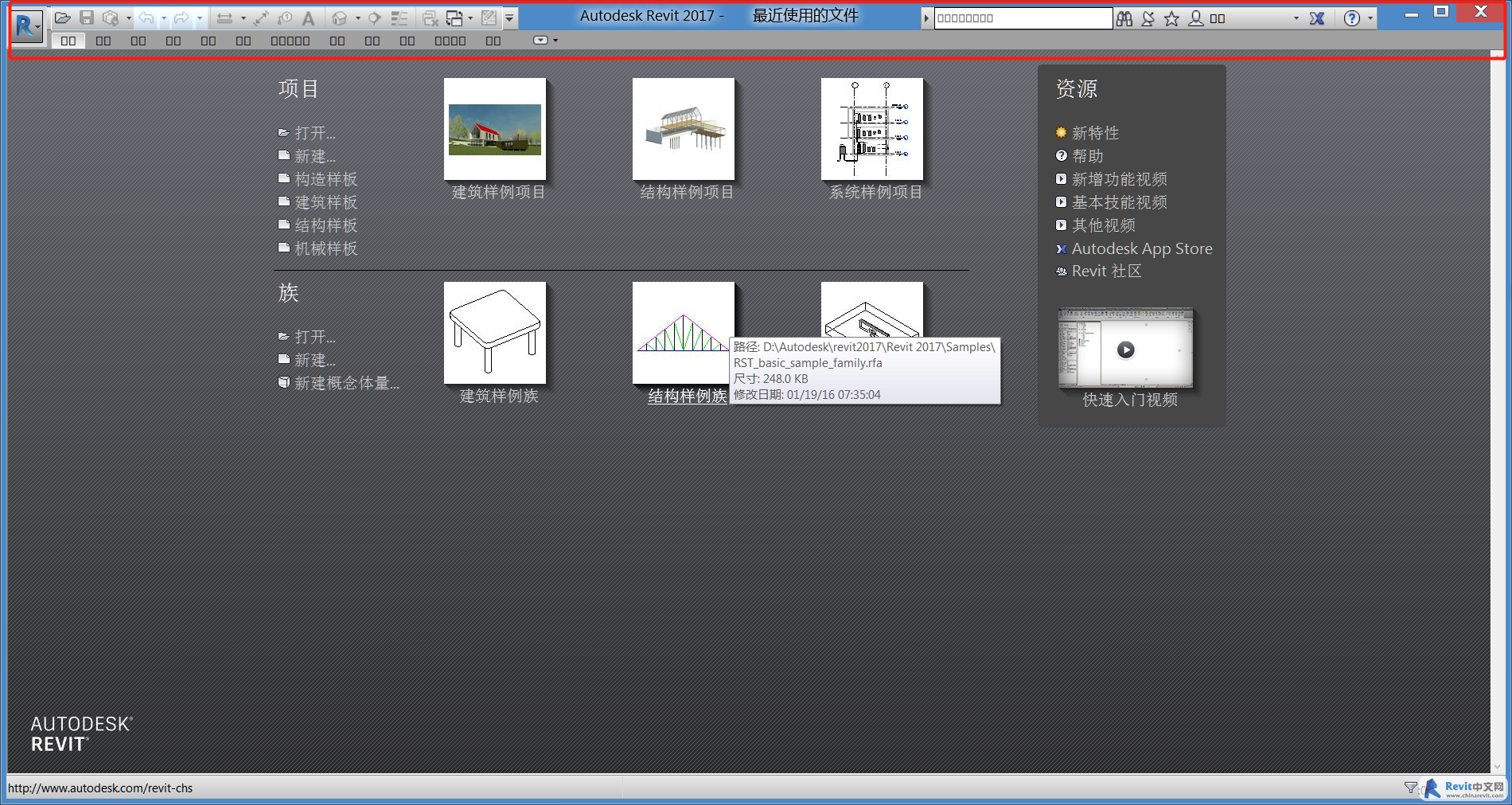Click the Save disk icon in quick access toolbar
The height and width of the screenshot is (805, 1512).
tap(87, 18)
